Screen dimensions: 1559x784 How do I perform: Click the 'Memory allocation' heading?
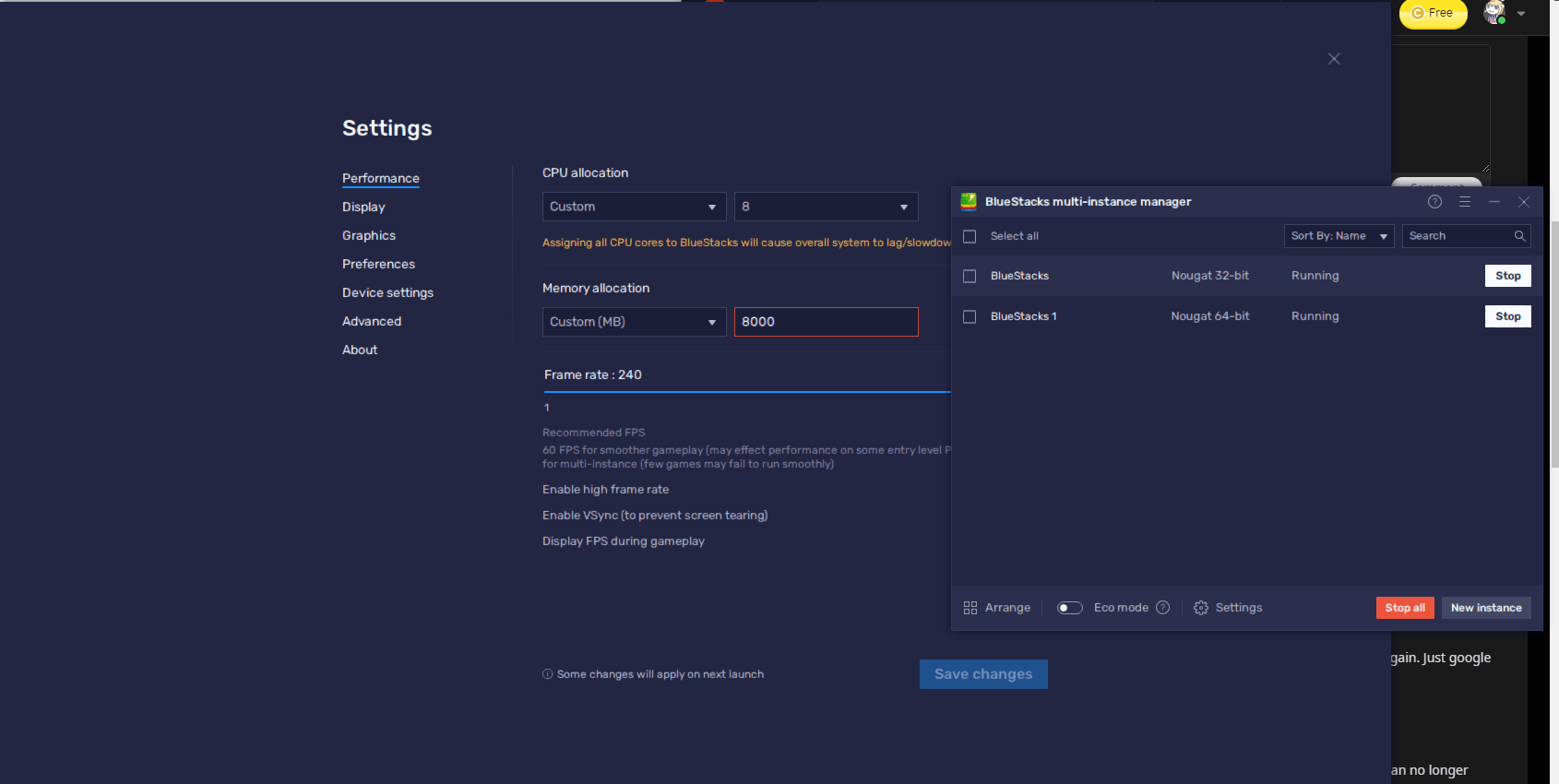(x=596, y=288)
